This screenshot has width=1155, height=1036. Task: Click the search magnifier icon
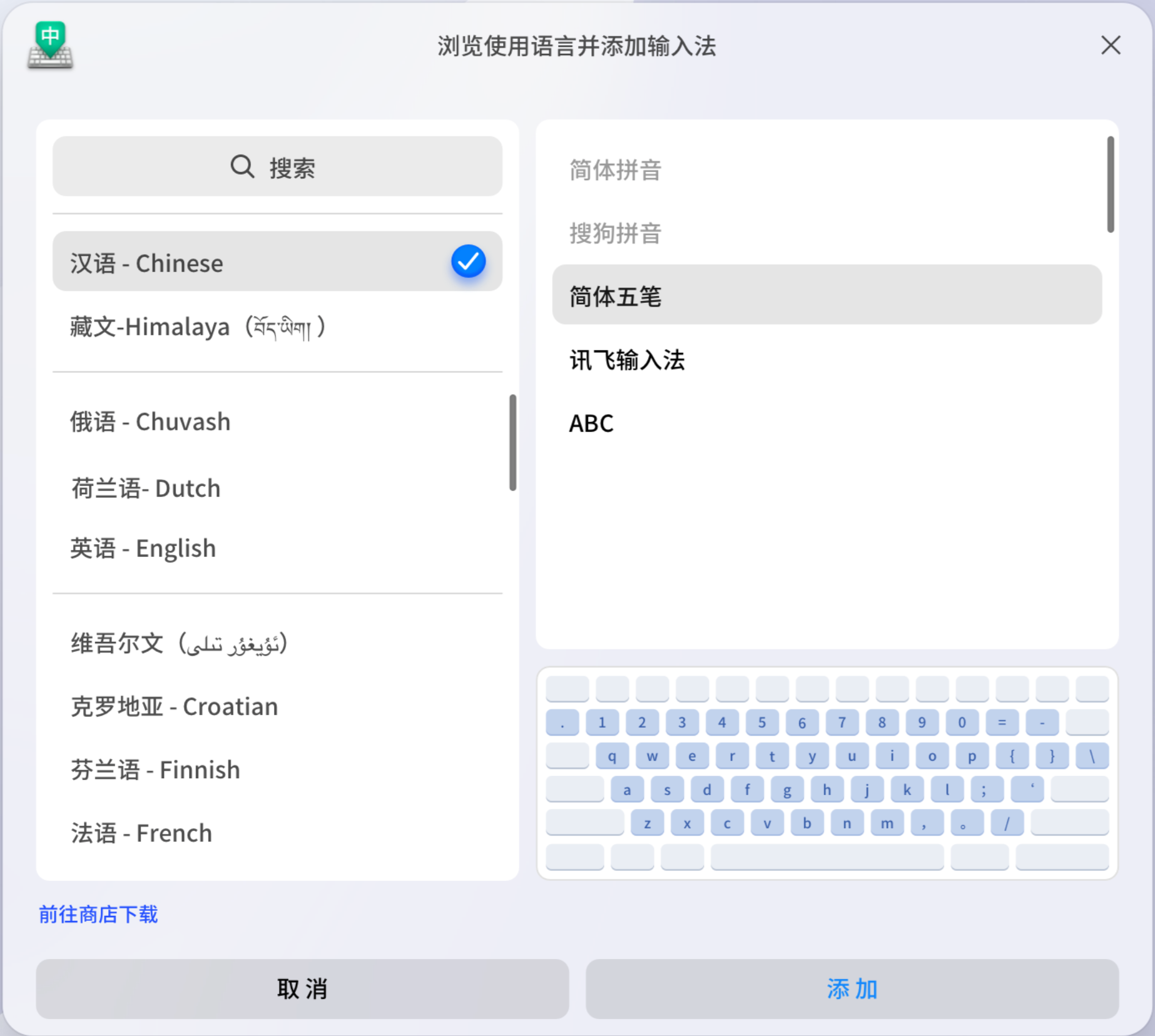click(x=242, y=166)
